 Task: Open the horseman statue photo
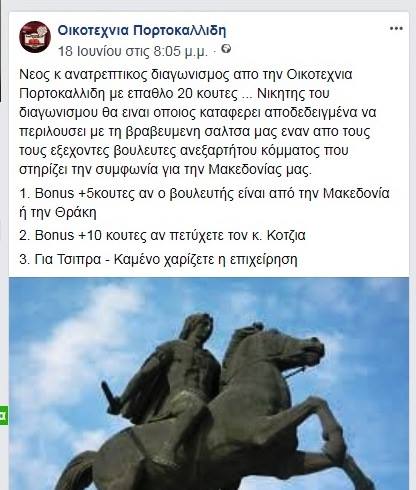click(209, 383)
